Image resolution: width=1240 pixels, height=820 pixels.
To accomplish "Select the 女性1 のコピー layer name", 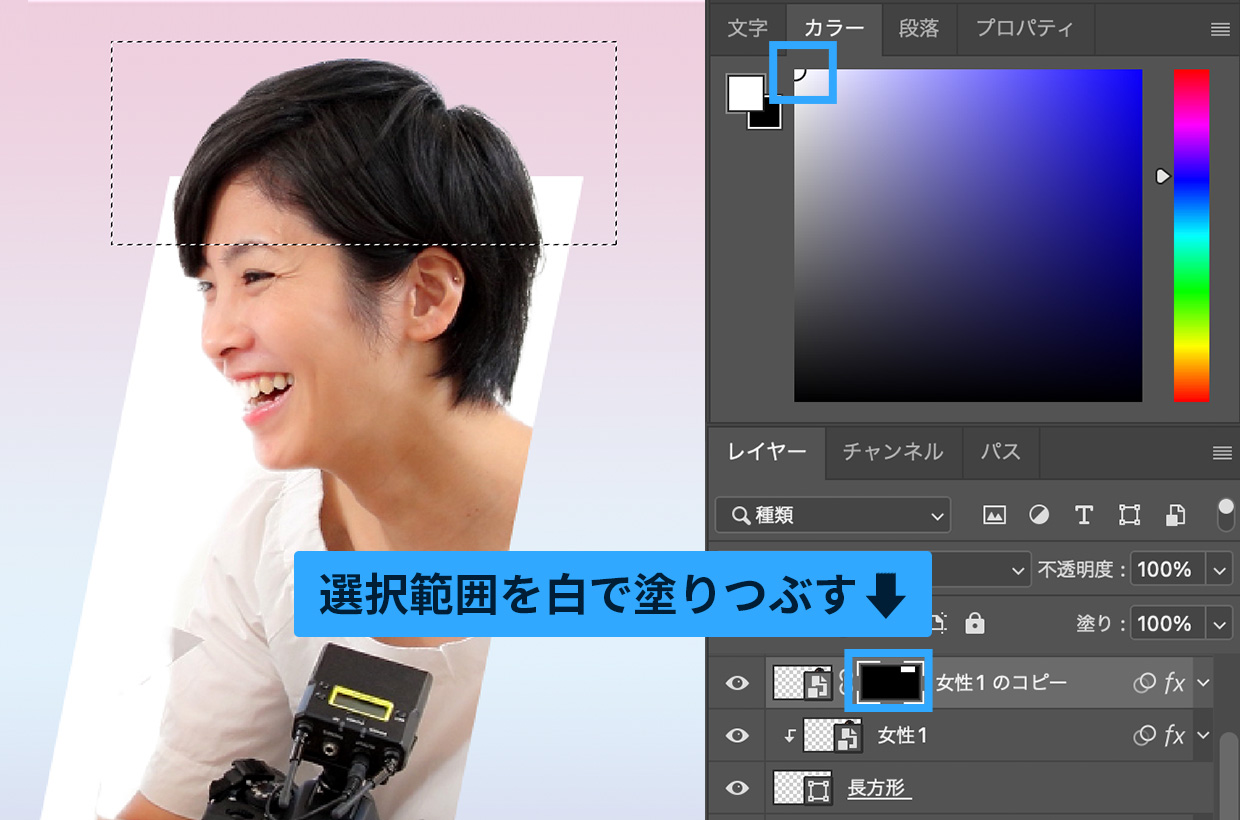I will coord(1001,683).
